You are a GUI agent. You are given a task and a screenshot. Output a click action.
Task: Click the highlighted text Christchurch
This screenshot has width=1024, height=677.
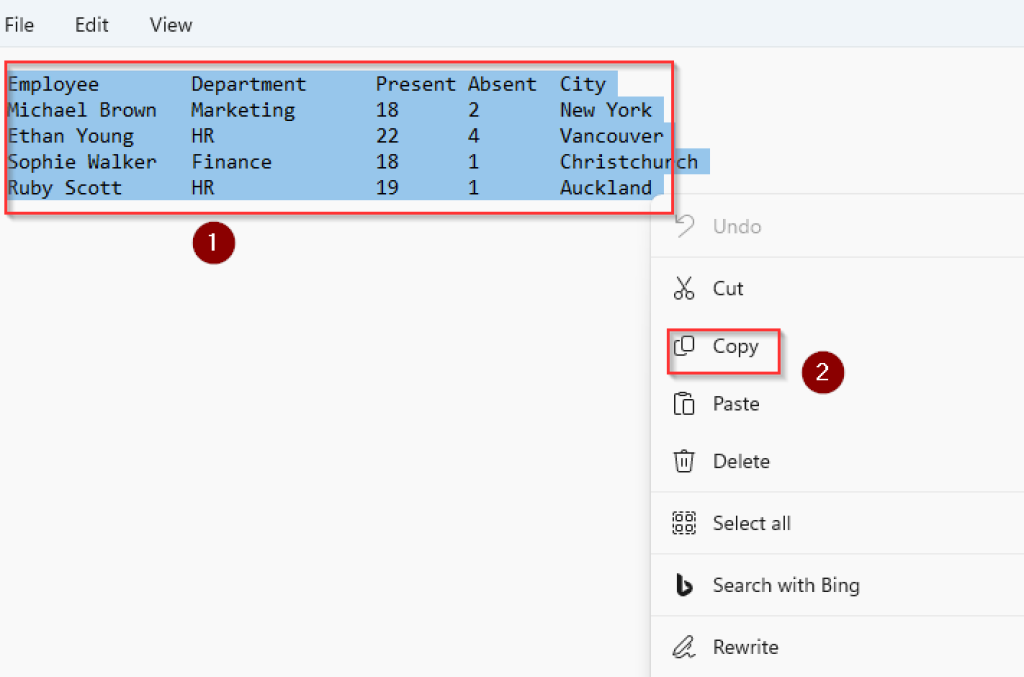tap(629, 161)
